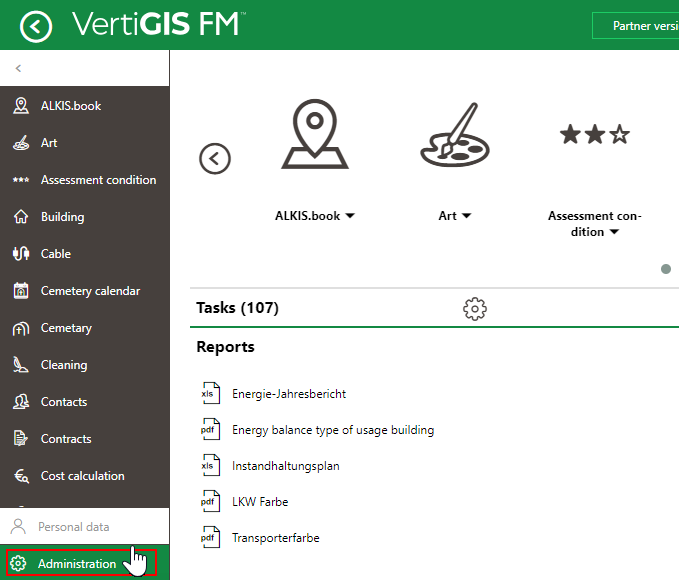Collapse the sidebar with top chevron

(x=18, y=69)
